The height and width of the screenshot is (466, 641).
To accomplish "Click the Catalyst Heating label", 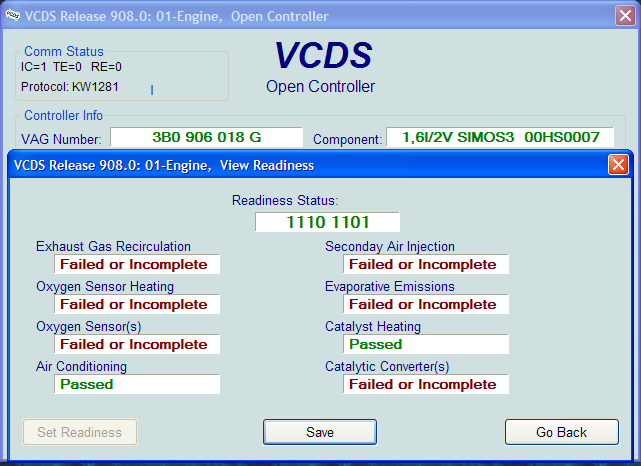I will tap(373, 327).
